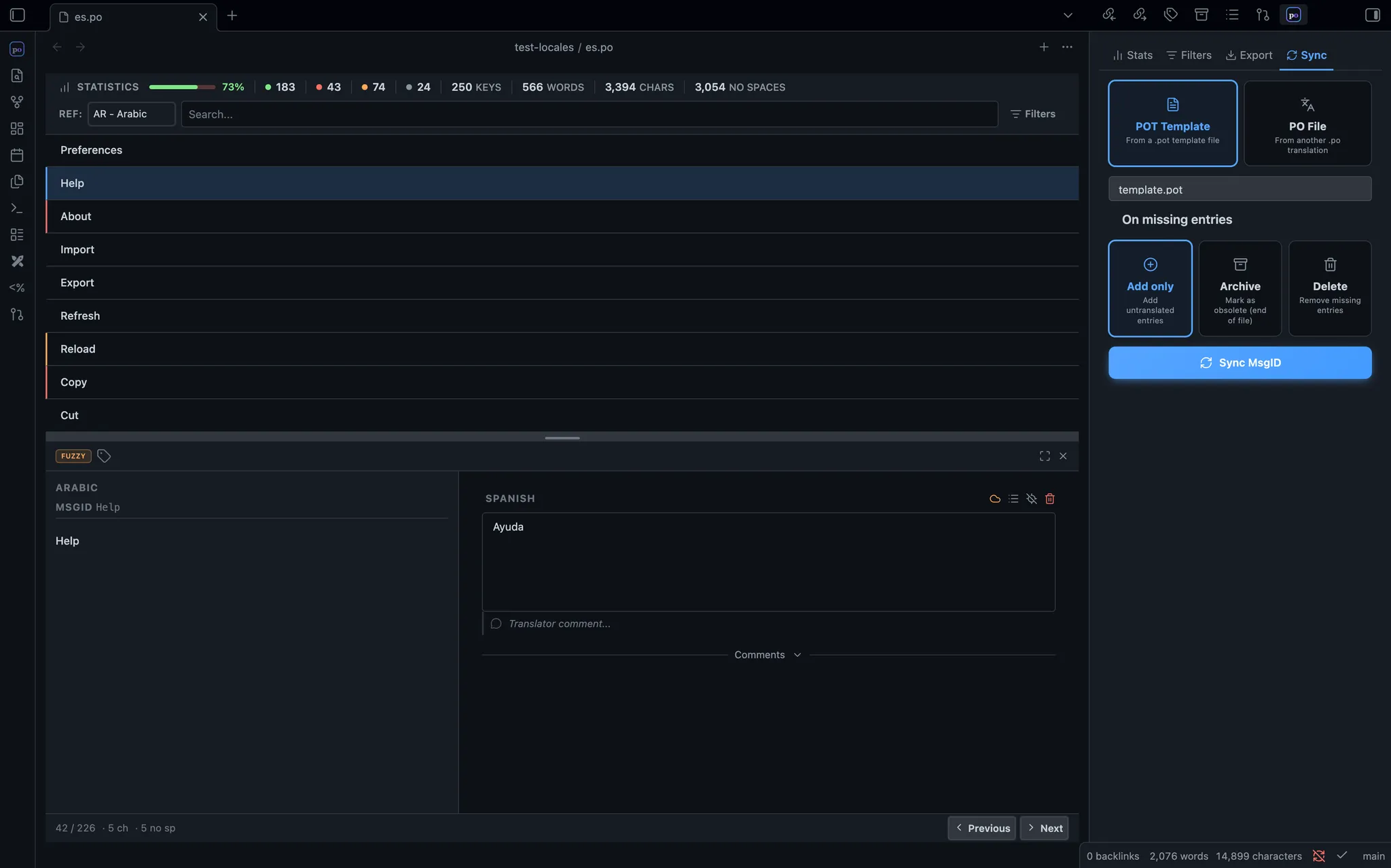
Task: Go to the Next entry
Action: 1044,828
